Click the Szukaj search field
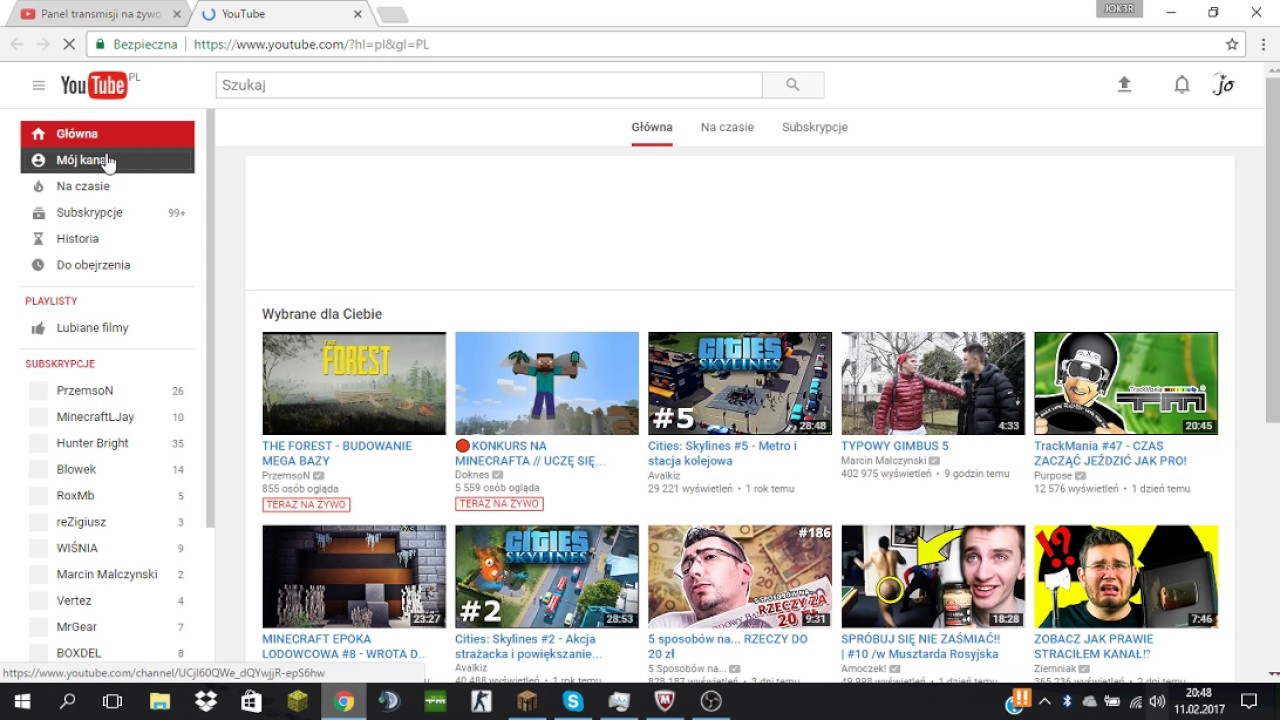Image resolution: width=1280 pixels, height=720 pixels. tap(489, 85)
